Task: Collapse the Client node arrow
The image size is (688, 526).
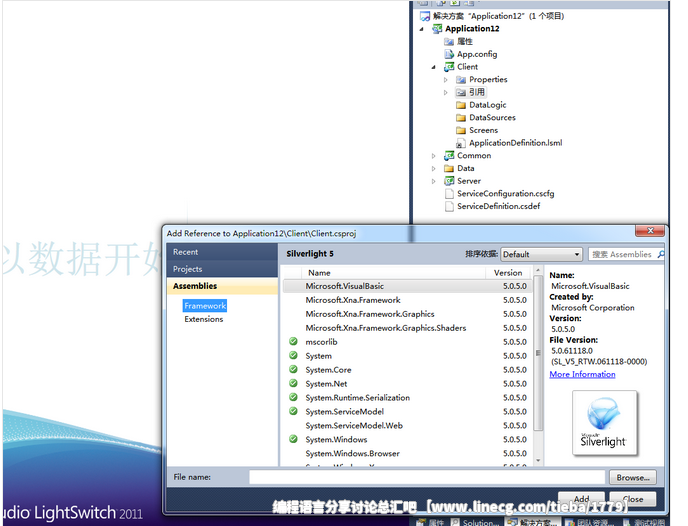Action: pyautogui.click(x=434, y=68)
